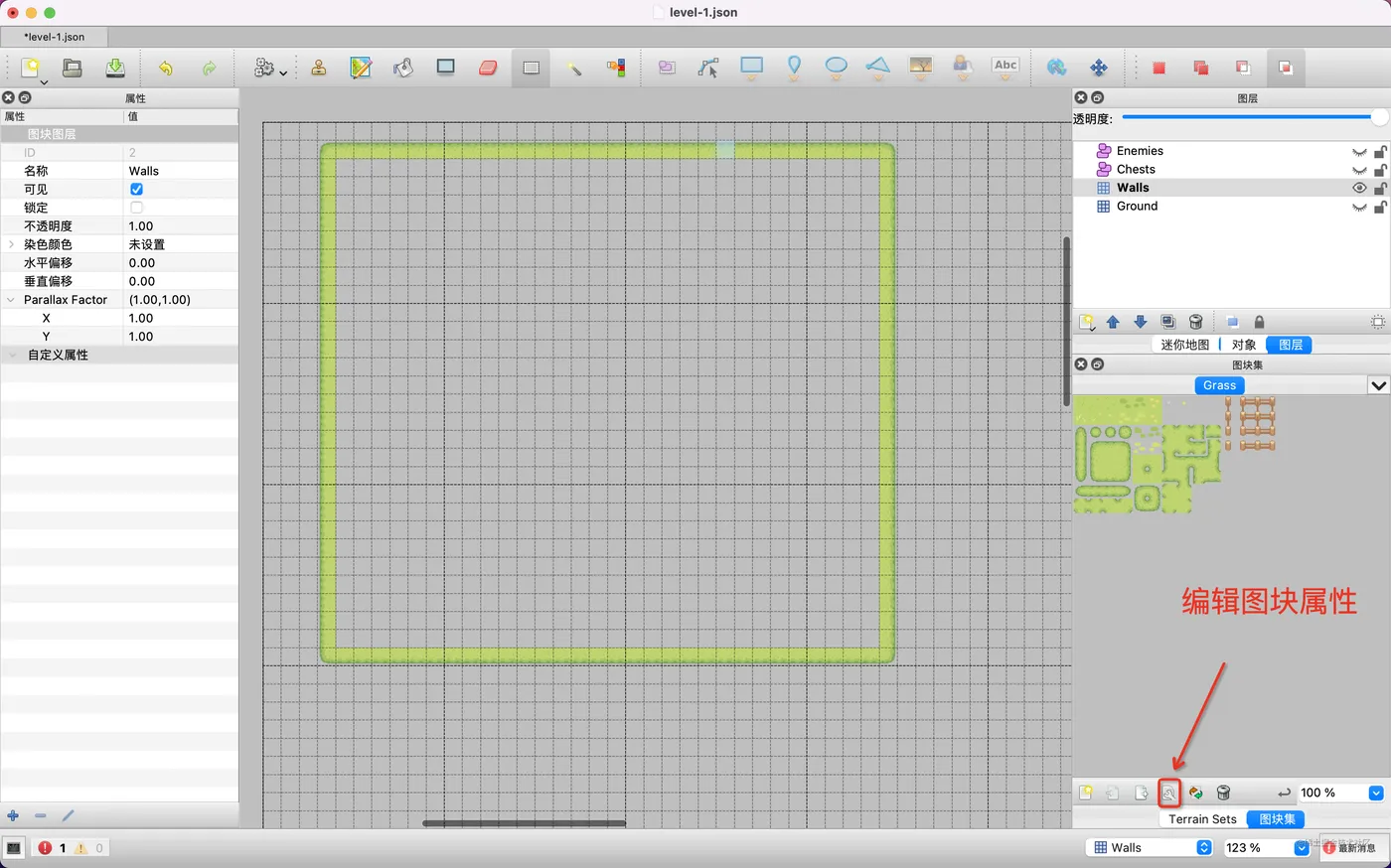1391x868 pixels.
Task: Toggle lock on the Walls layer
Action: click(1380, 188)
